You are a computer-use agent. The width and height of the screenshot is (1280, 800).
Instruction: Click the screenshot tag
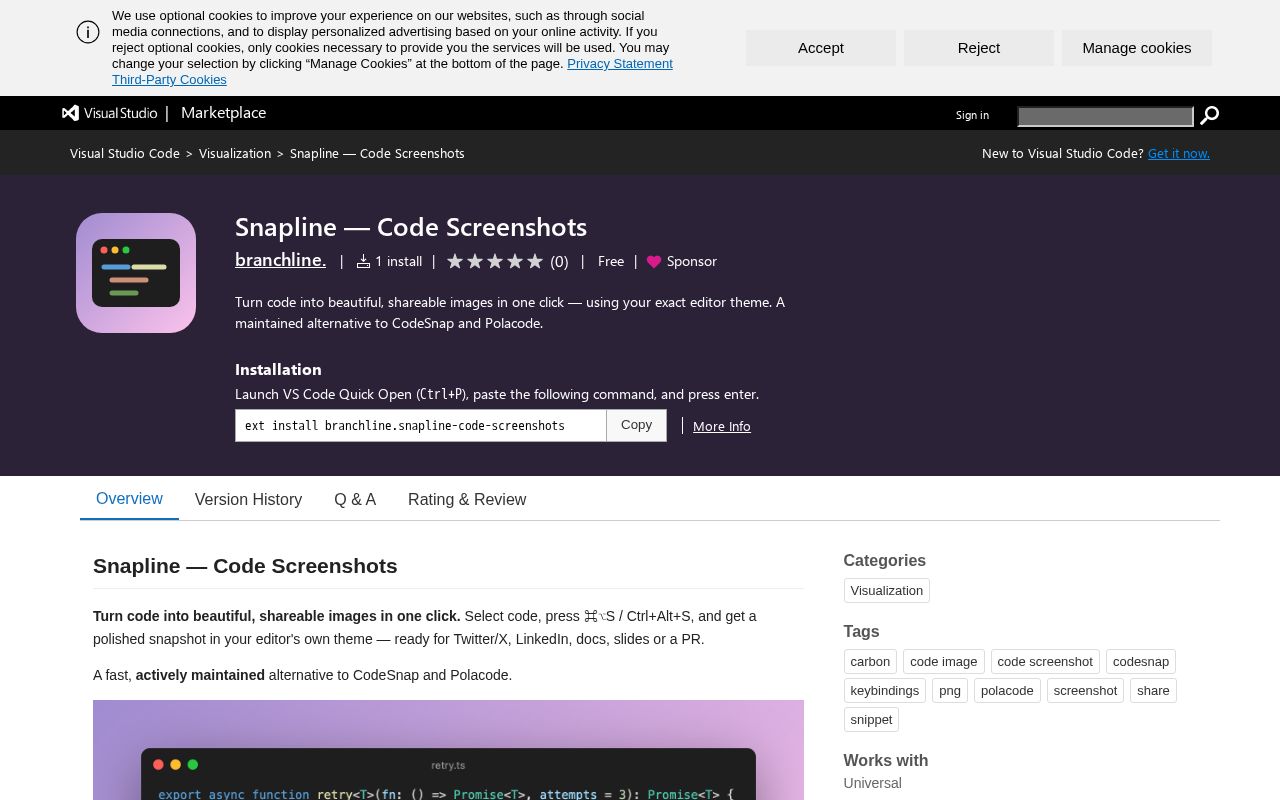[x=1085, y=691]
